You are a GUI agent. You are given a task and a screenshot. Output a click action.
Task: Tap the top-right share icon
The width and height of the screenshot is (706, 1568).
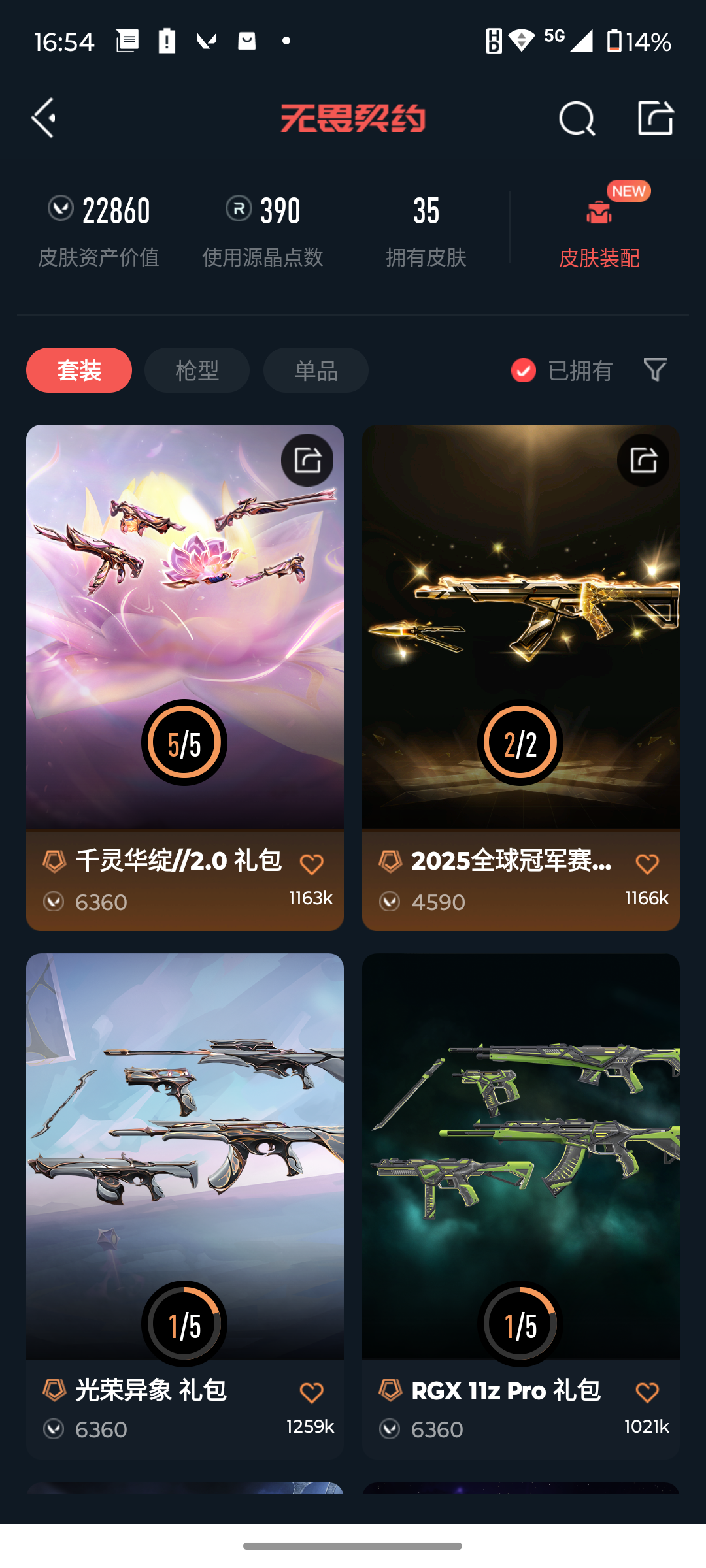point(656,118)
